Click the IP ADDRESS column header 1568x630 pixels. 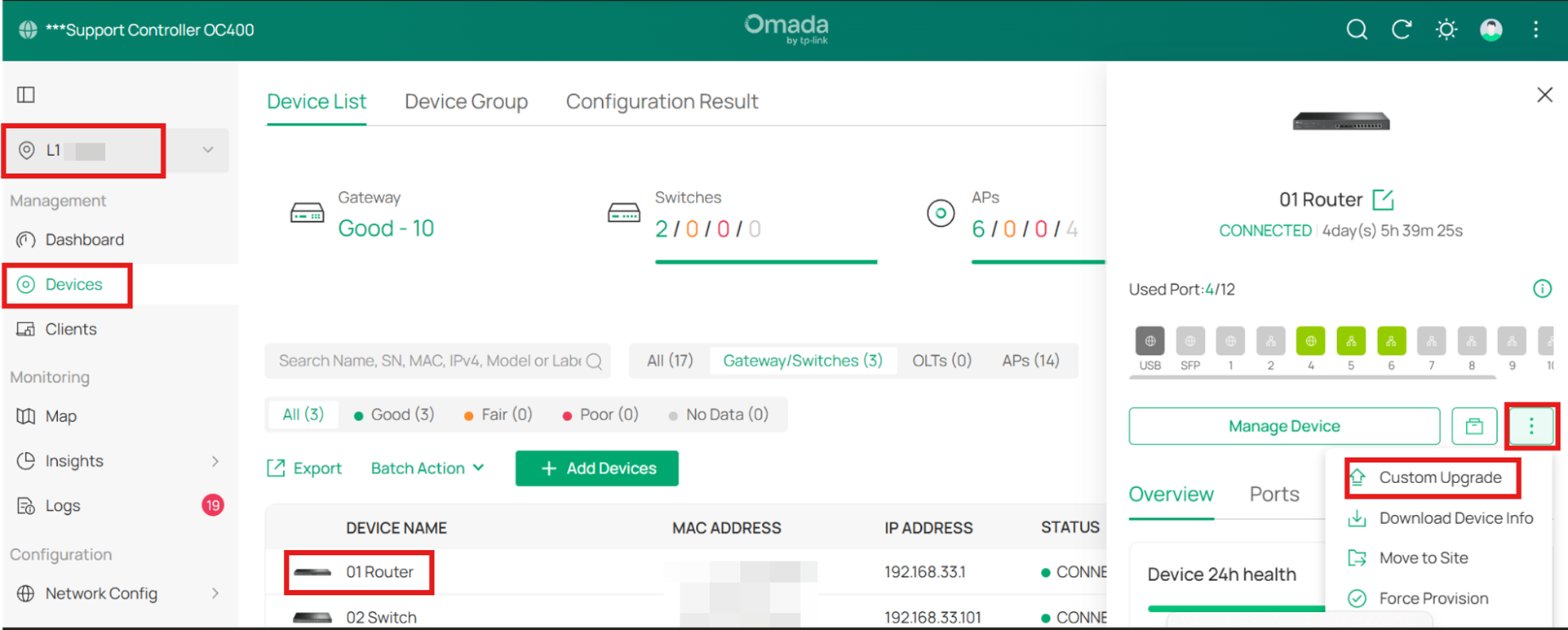[928, 528]
